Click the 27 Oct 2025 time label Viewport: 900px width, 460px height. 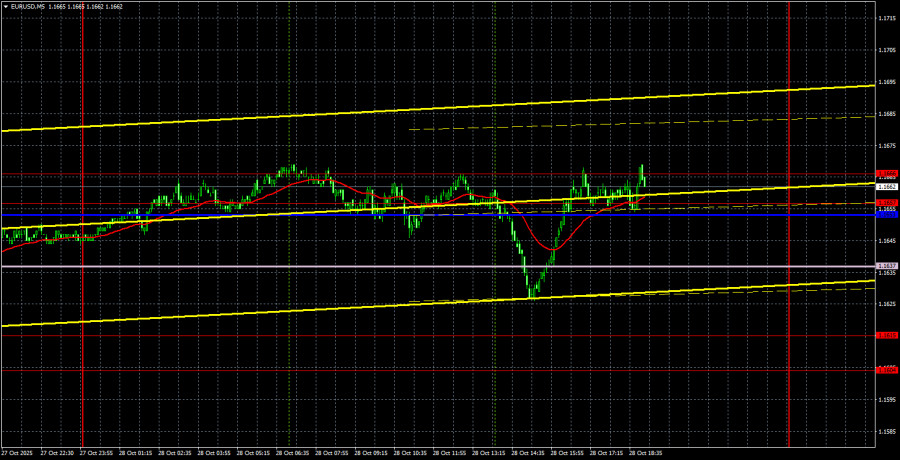pyautogui.click(x=18, y=453)
